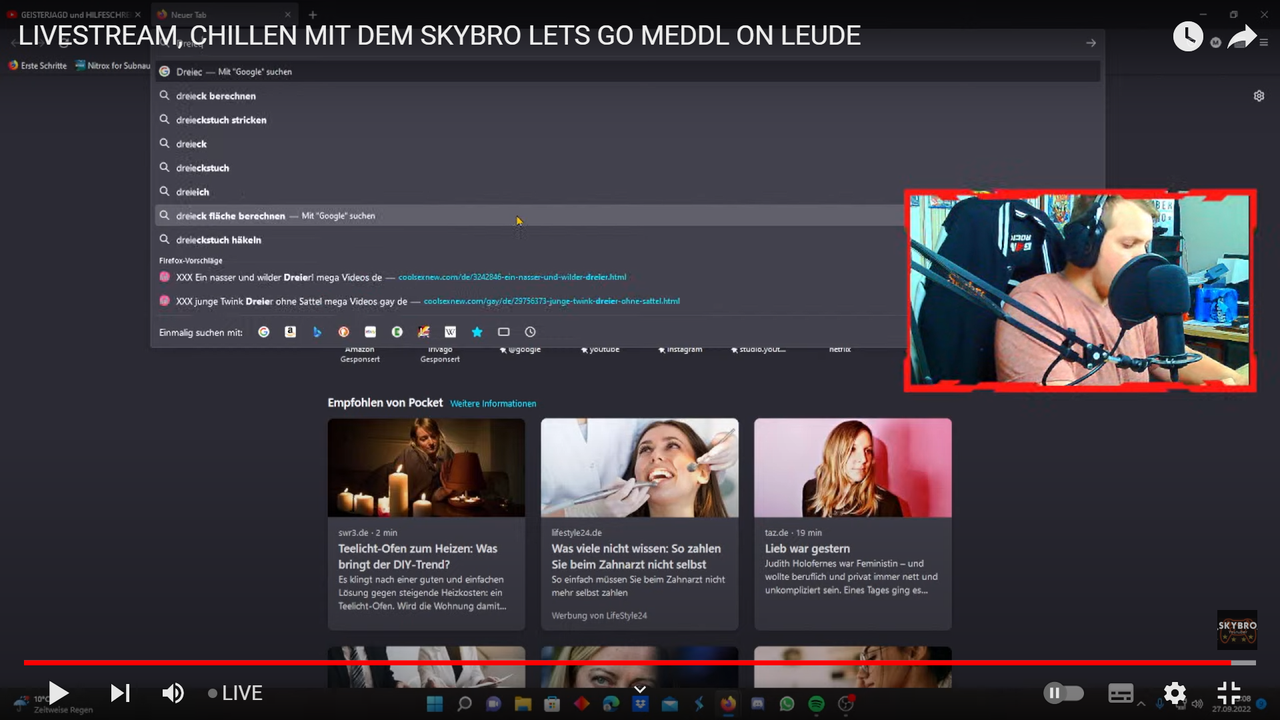Open 'Nitrox for Subnau' bookmark
This screenshot has width=1280, height=720.
pyautogui.click(x=112, y=66)
